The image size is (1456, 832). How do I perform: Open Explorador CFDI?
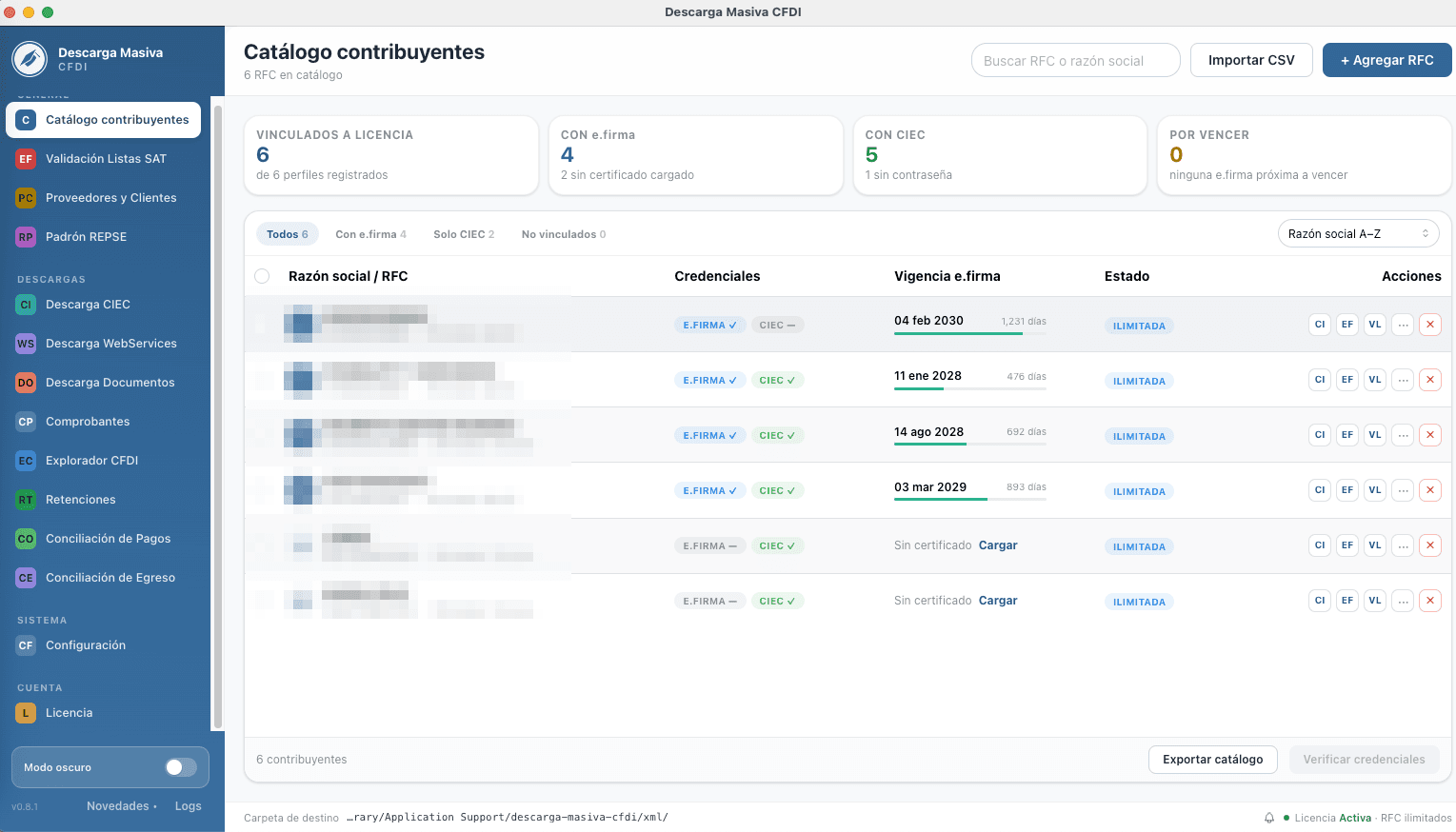(x=103, y=461)
